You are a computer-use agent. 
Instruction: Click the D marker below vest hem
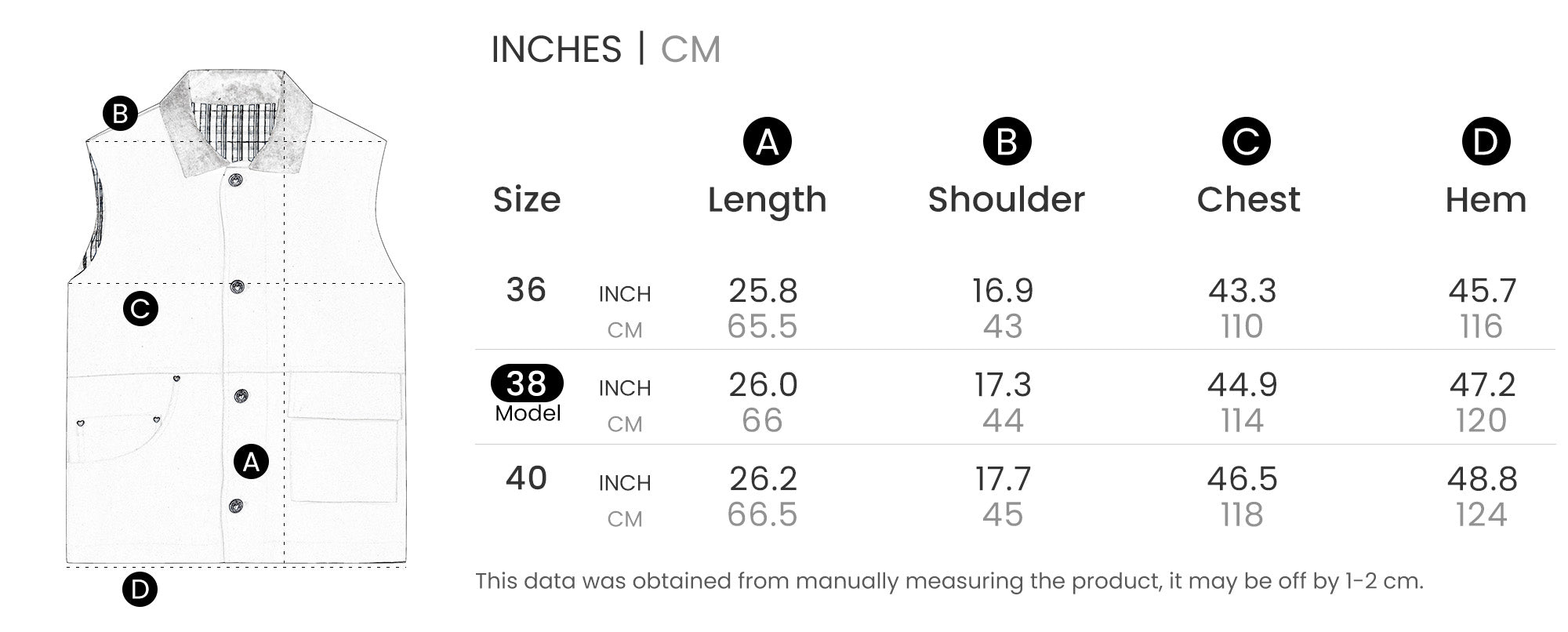click(x=140, y=589)
